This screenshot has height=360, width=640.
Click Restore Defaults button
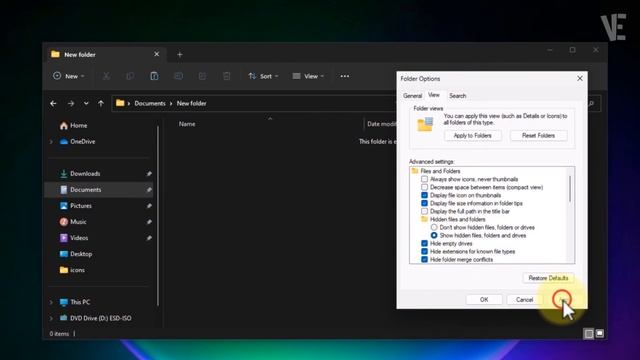548,278
